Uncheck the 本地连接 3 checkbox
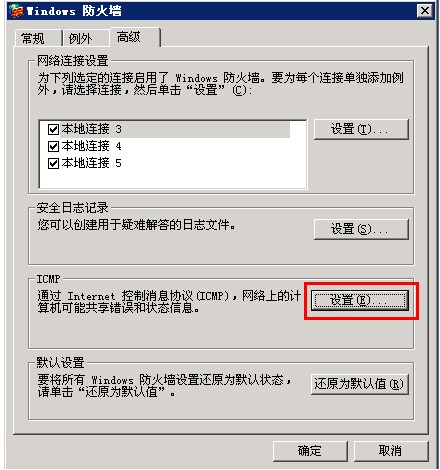Viewport: 440px width, 470px height. (x=53, y=129)
